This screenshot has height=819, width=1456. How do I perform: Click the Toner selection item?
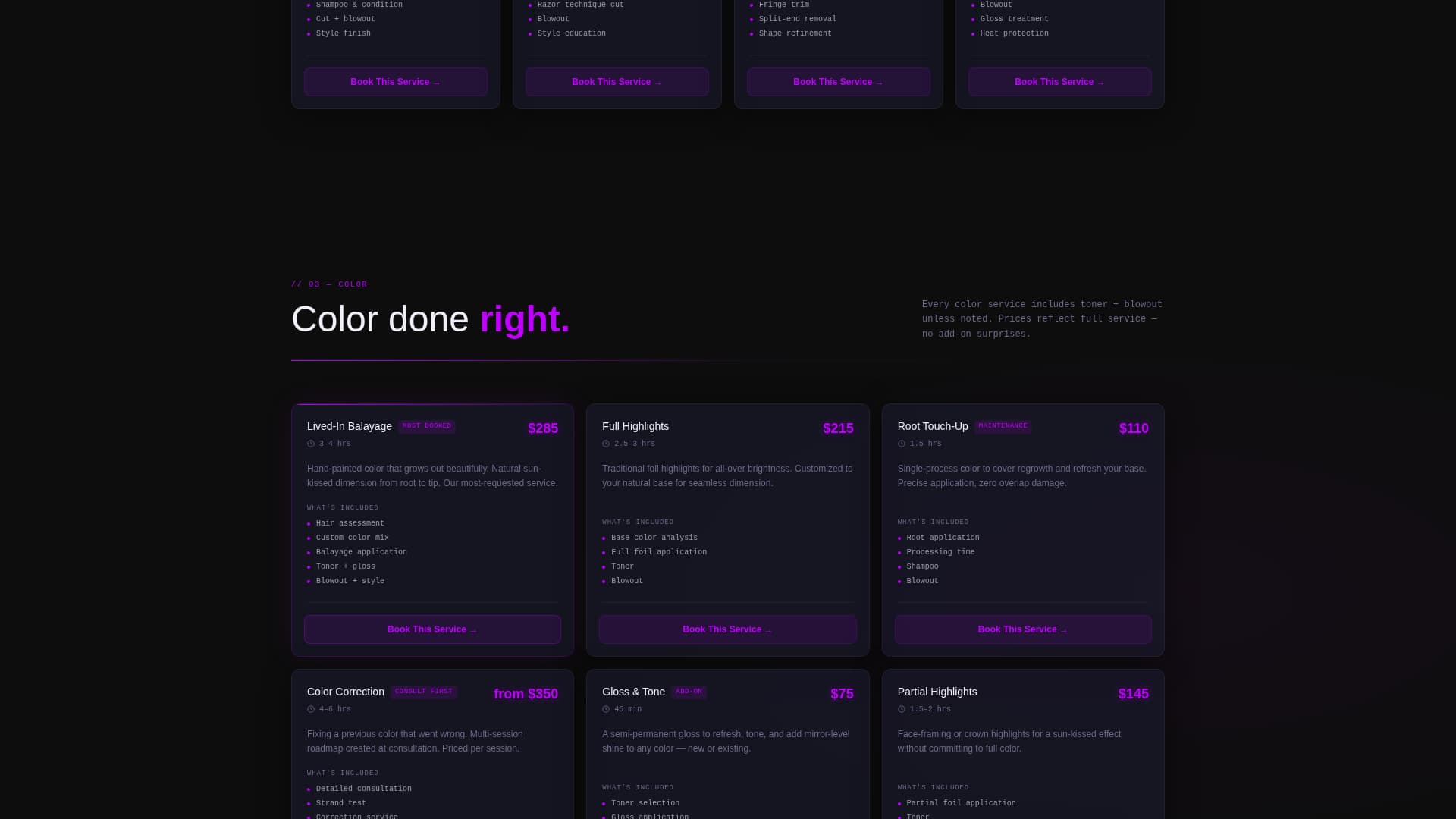coord(645,803)
